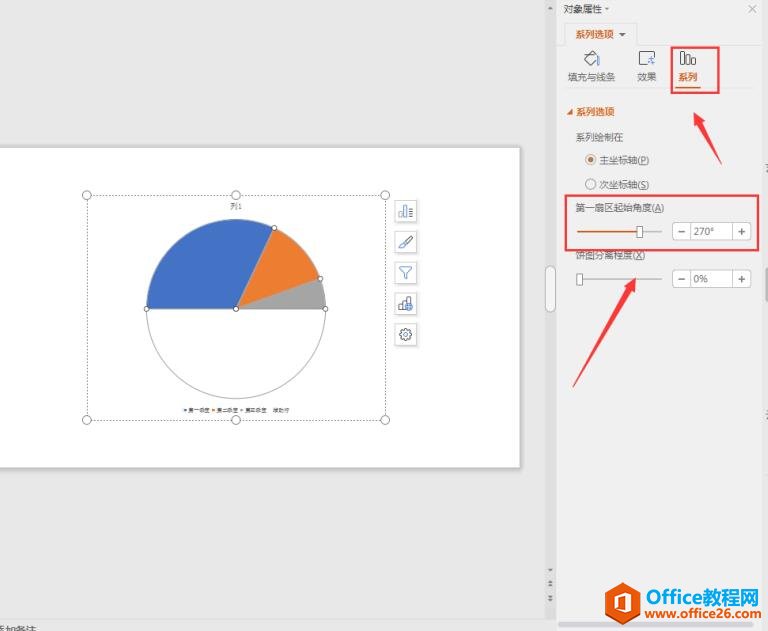This screenshot has width=768, height=631.
Task: Click the 系列绘制在 label
Action: (x=599, y=137)
